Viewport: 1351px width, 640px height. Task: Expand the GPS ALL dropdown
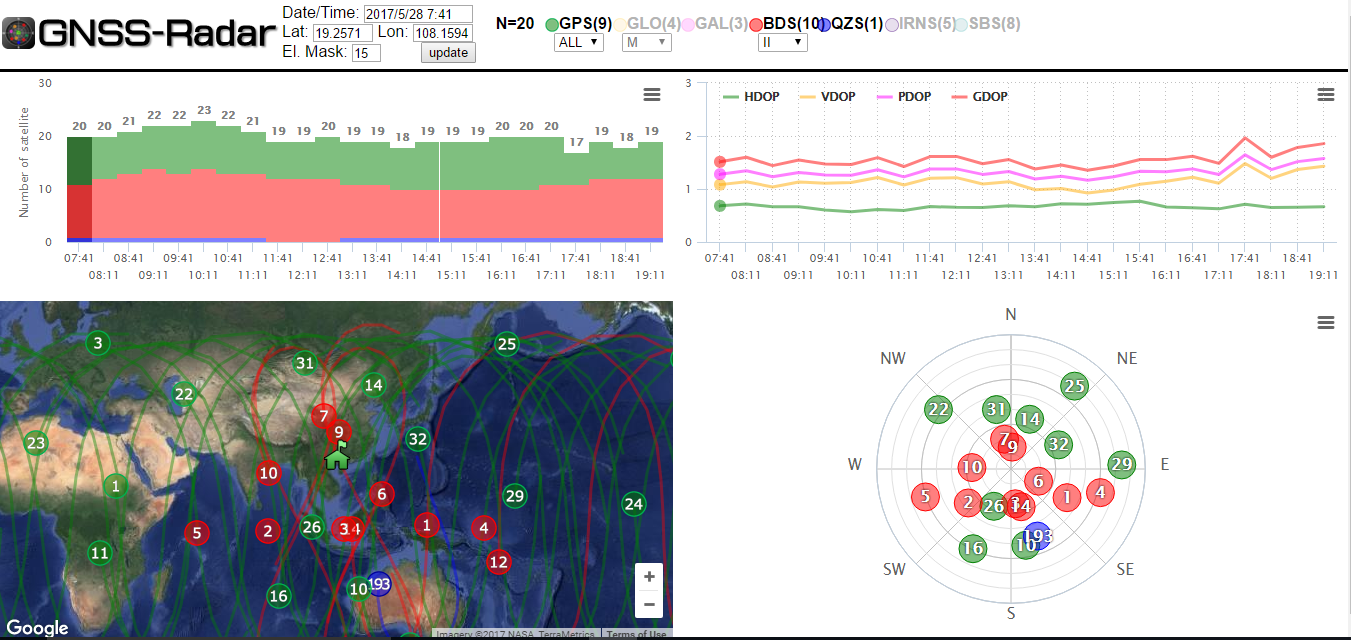579,42
